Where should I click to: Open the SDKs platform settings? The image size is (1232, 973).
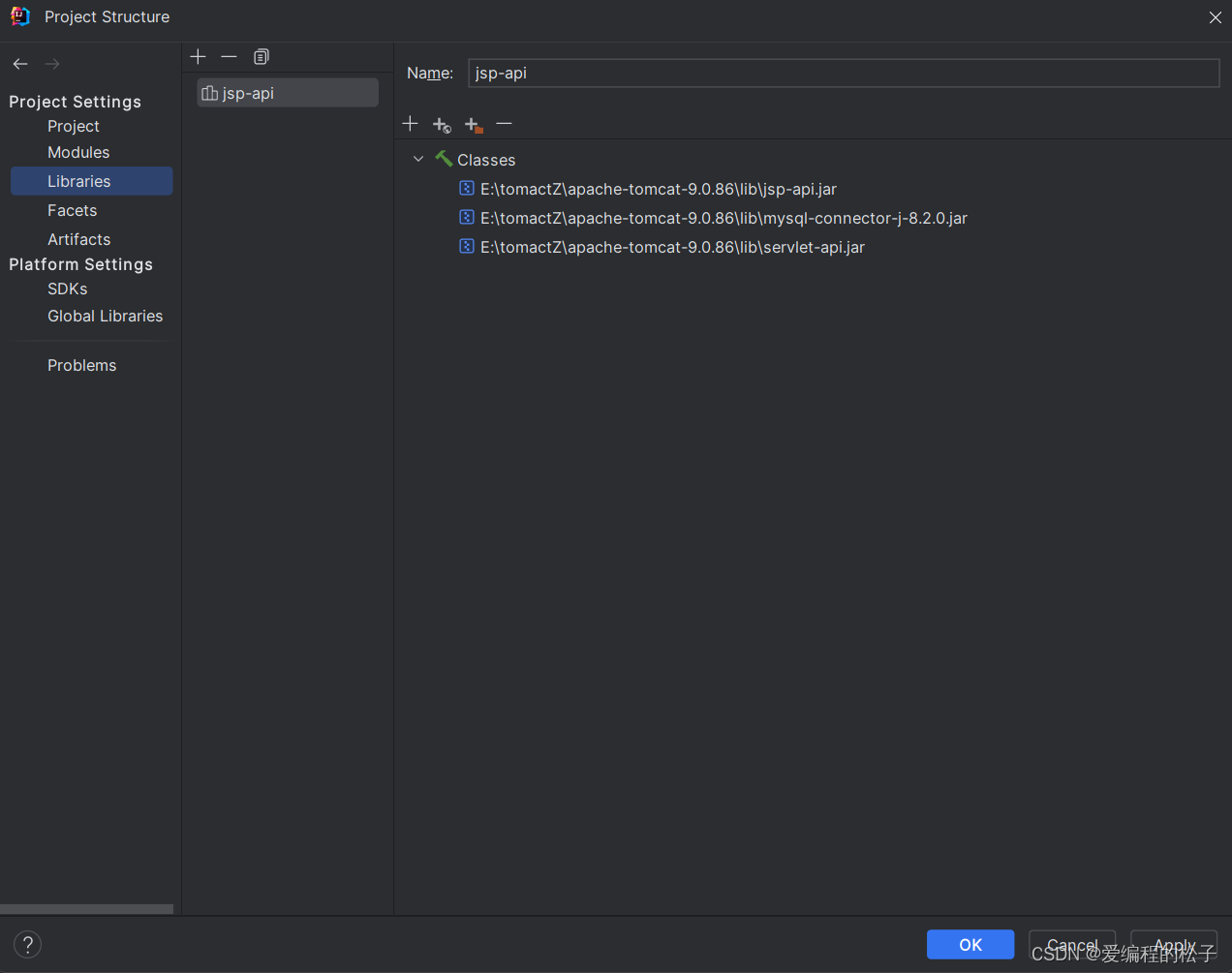(x=68, y=289)
